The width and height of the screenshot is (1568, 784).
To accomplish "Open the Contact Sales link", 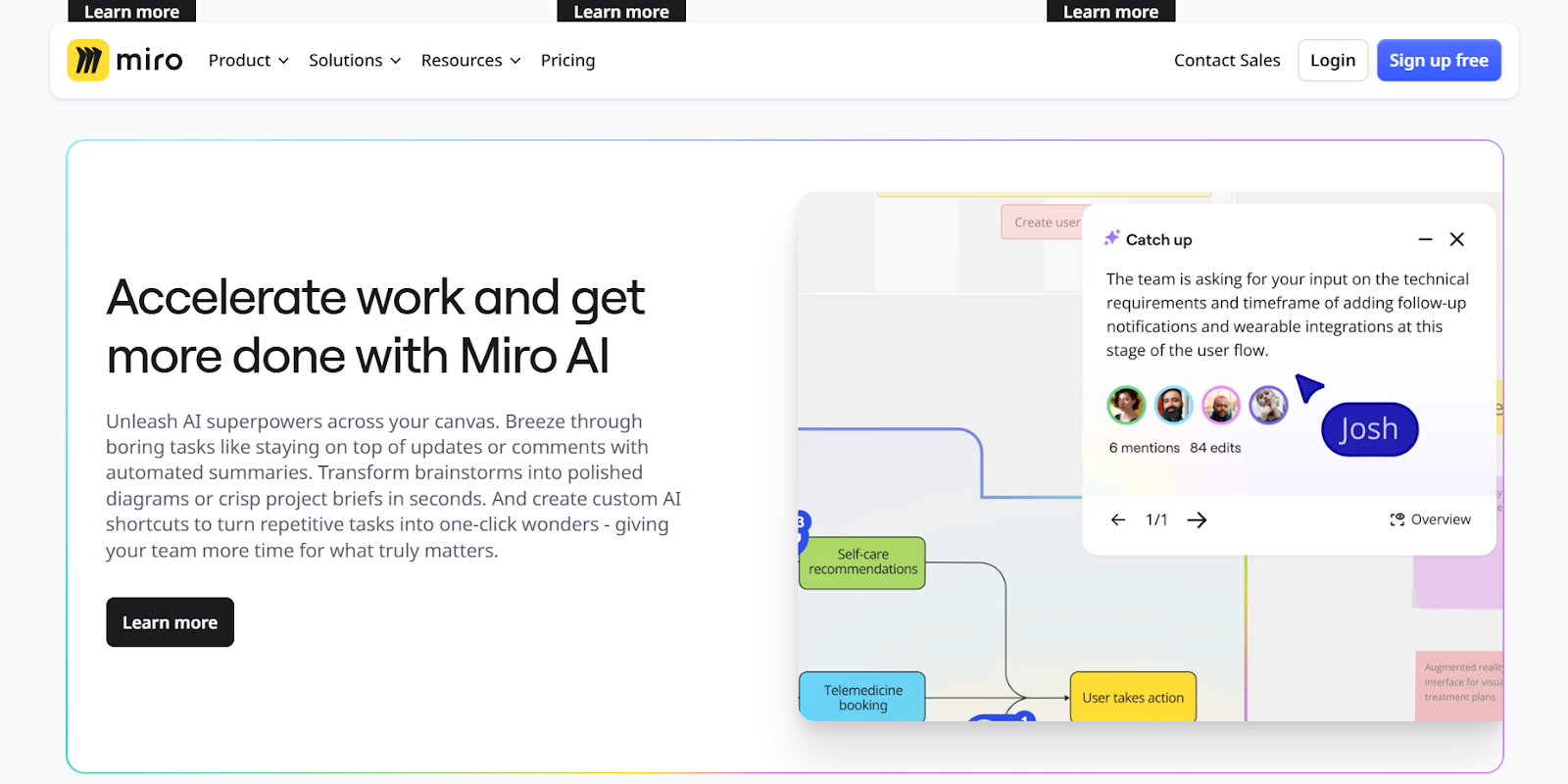I will click(x=1227, y=60).
